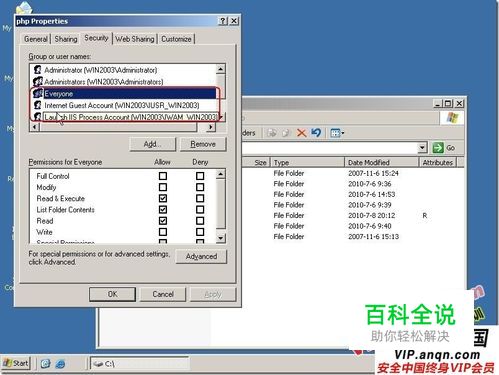
Task: Select the row dated 2007-11-6 15:24
Action: (352, 173)
